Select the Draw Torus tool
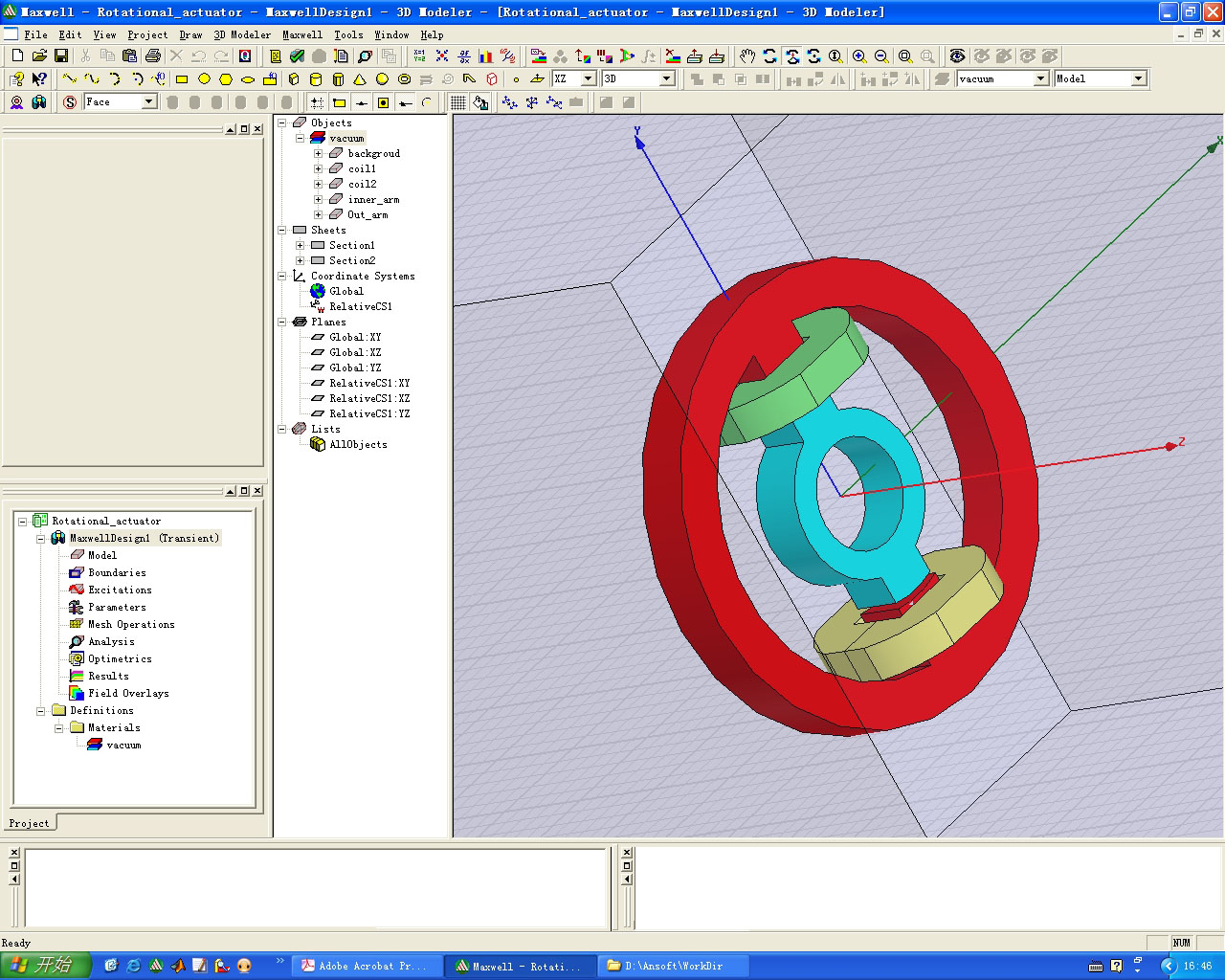 pyautogui.click(x=404, y=79)
